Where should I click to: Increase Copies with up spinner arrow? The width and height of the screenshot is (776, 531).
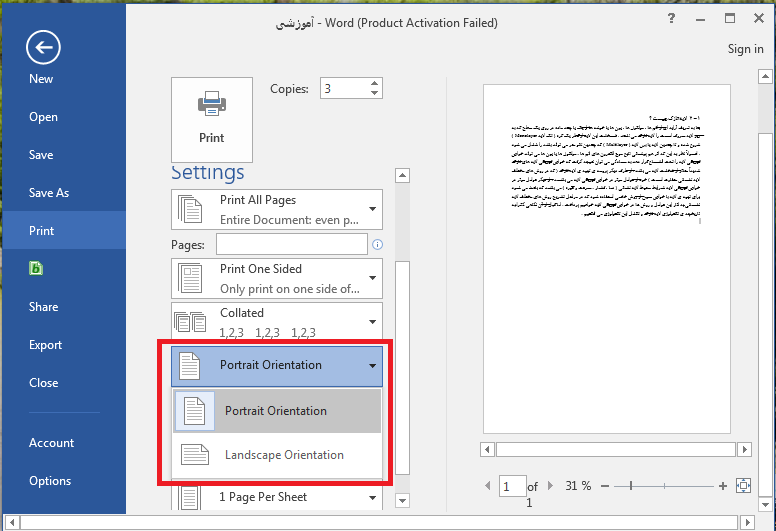click(x=374, y=83)
